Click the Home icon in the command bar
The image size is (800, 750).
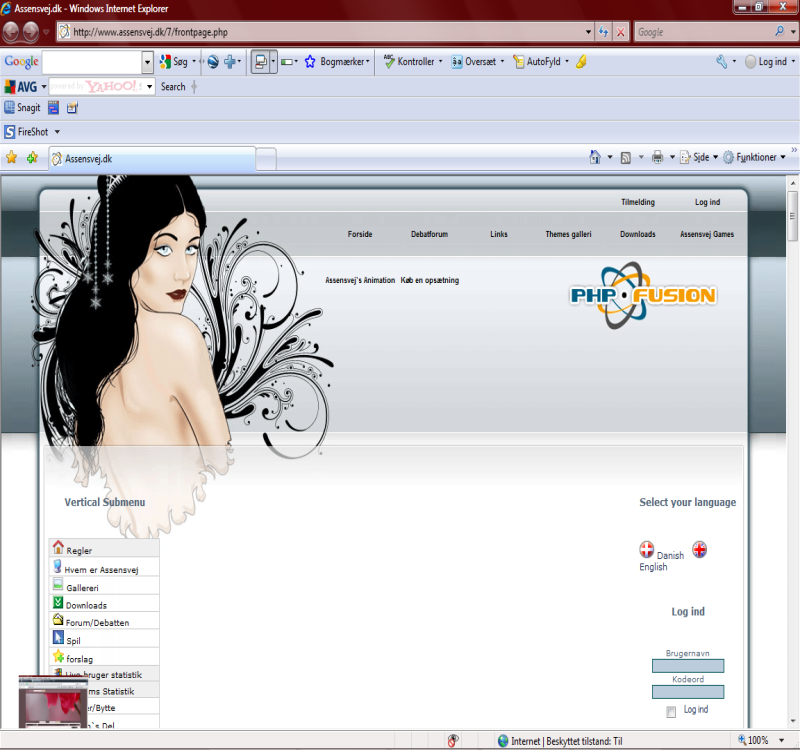tap(595, 157)
